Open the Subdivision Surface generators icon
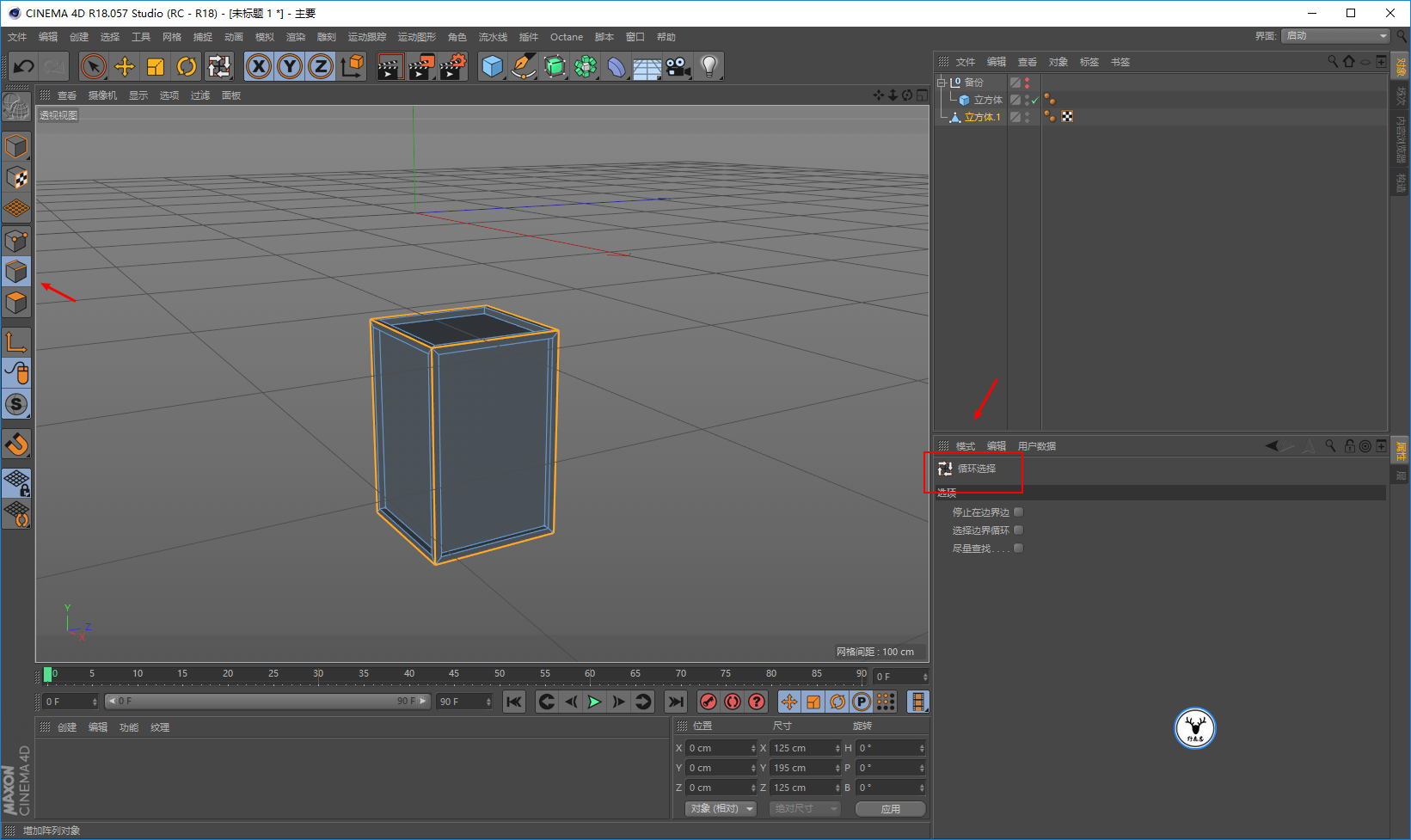The width and height of the screenshot is (1411, 840). click(x=555, y=66)
